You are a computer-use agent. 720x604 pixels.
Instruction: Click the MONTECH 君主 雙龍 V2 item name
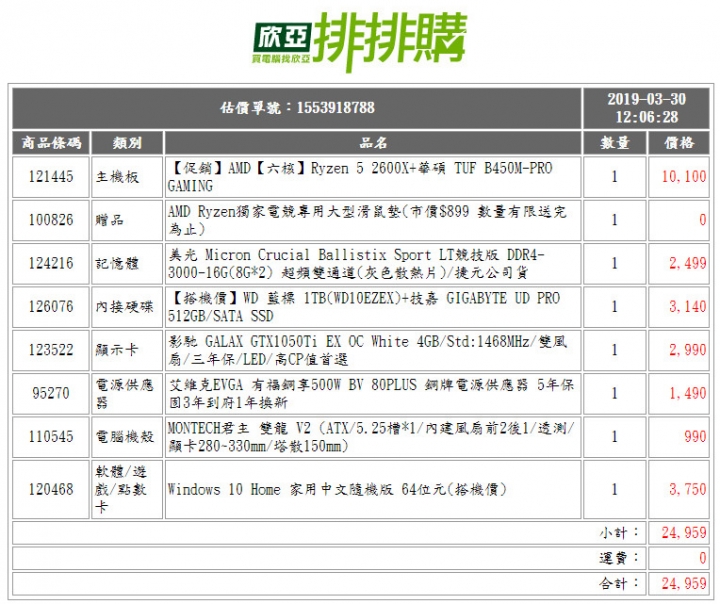(x=371, y=437)
